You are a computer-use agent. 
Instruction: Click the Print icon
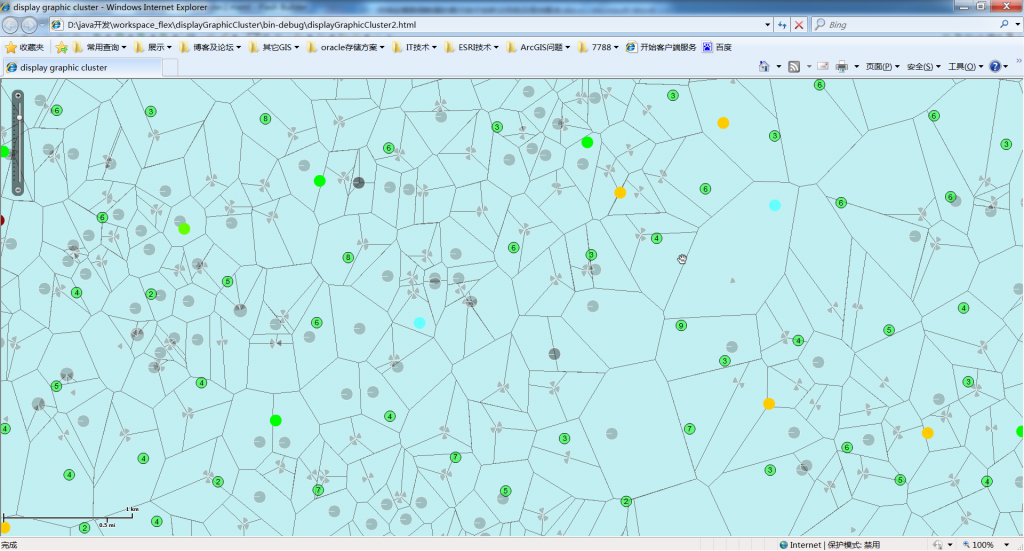842,67
